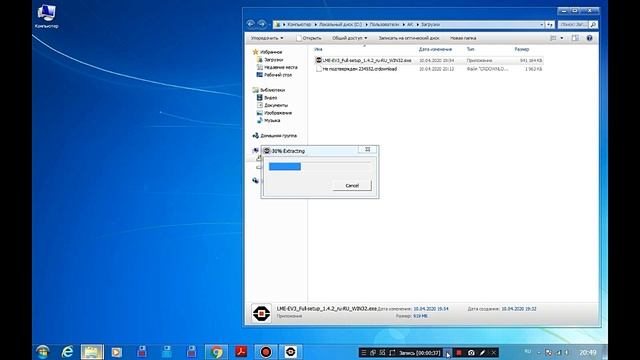Stop recording with the red square button
Image resolution: width=640 pixels, height=360 pixels.
click(459, 352)
